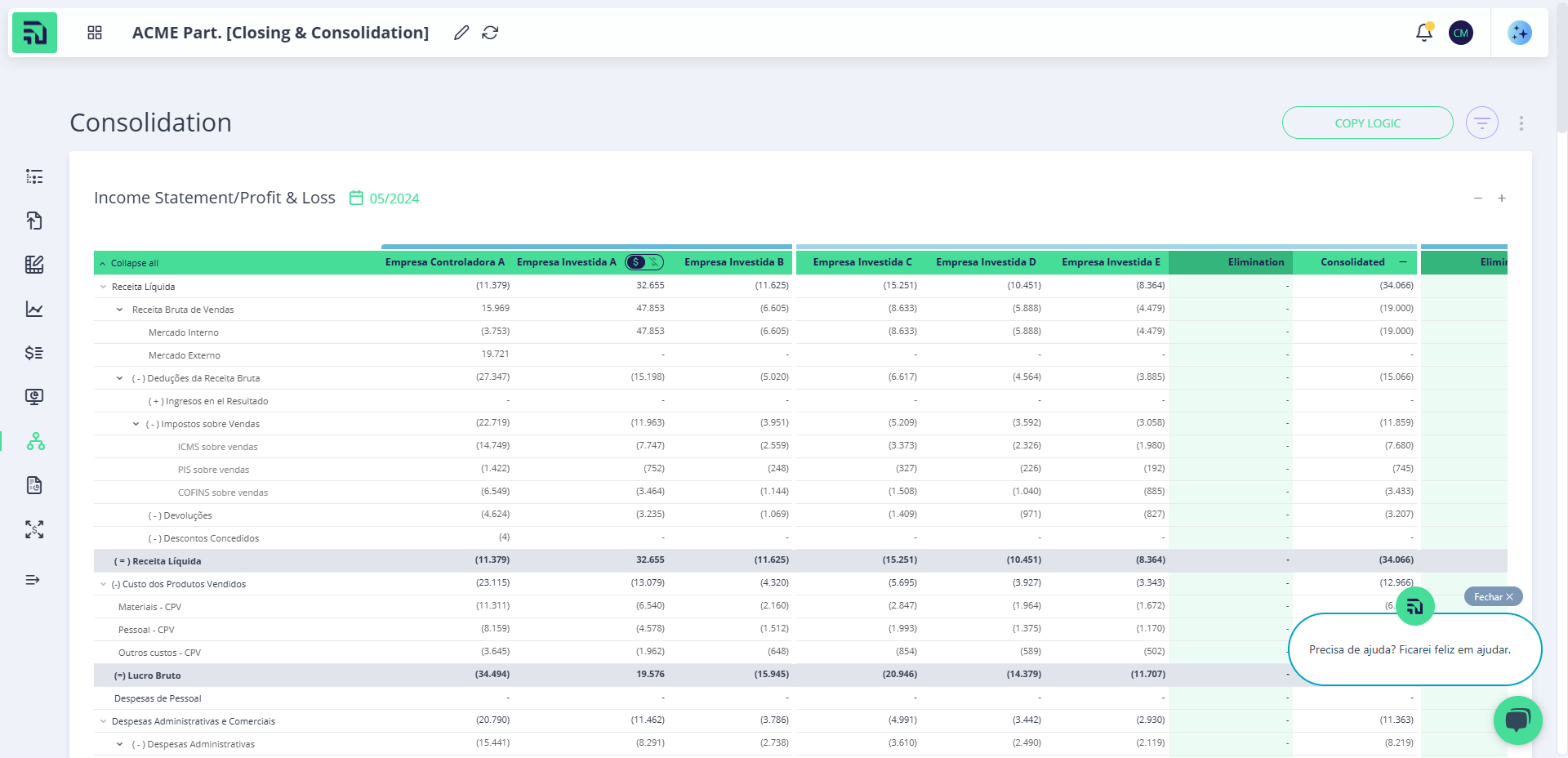Expand the sidebar with arrow-lines icon
The width and height of the screenshot is (1568, 758).
(33, 580)
